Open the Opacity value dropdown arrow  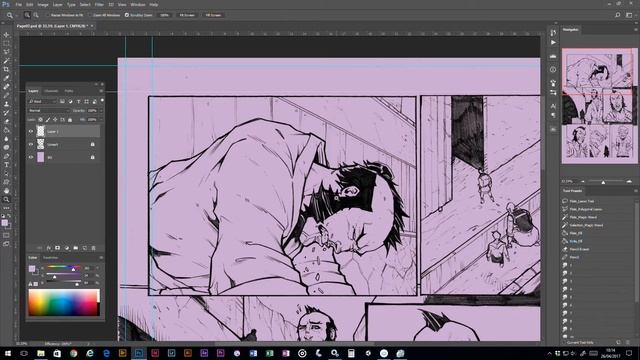[x=101, y=110]
